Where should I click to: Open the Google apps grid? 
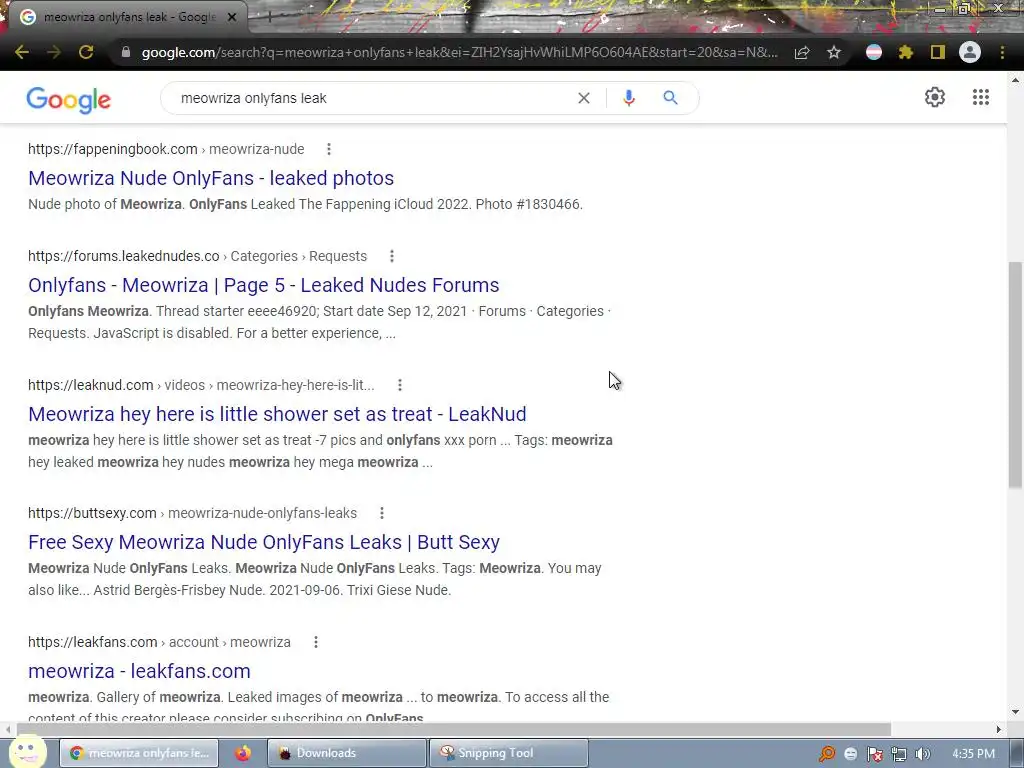click(980, 97)
